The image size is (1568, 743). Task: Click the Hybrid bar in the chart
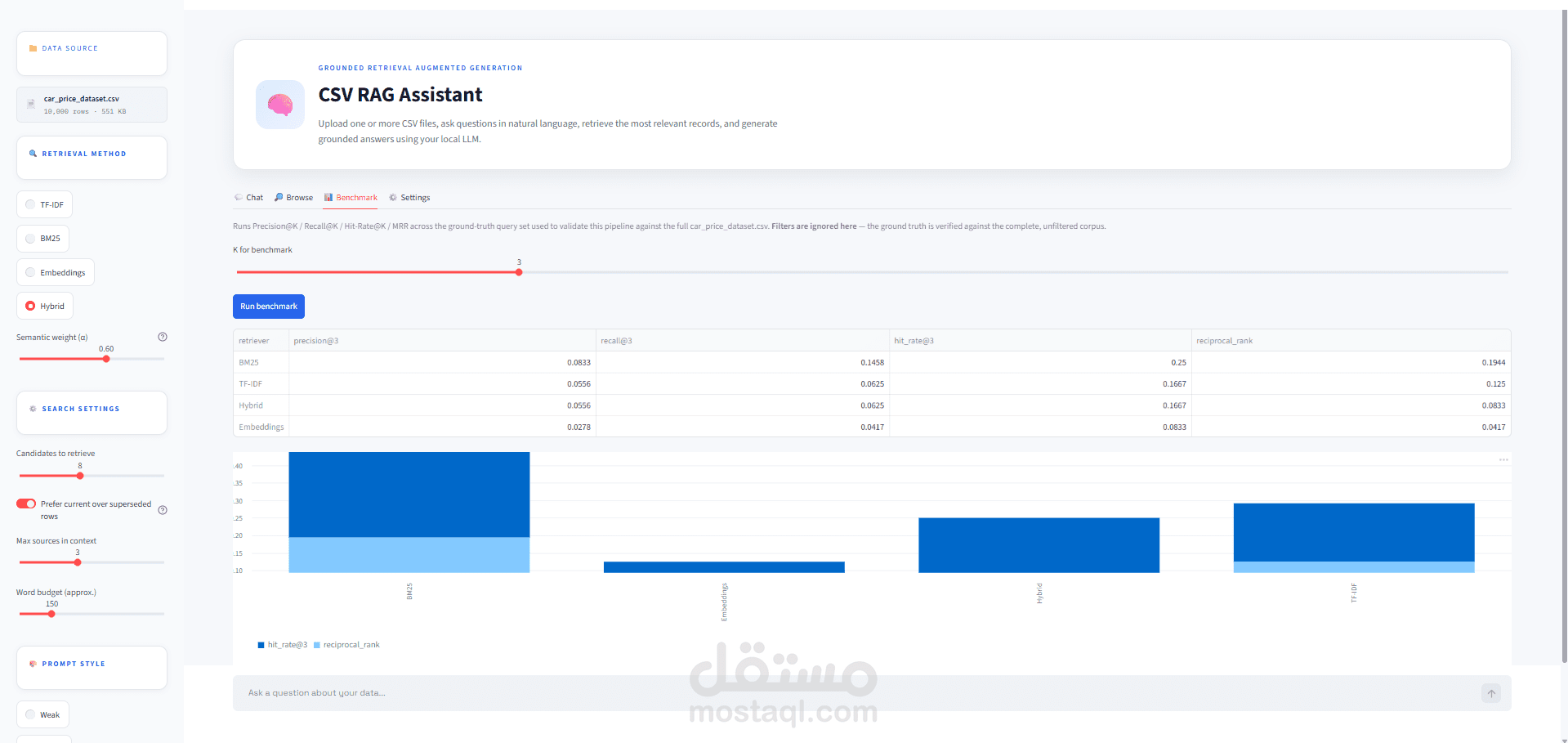1039,545
